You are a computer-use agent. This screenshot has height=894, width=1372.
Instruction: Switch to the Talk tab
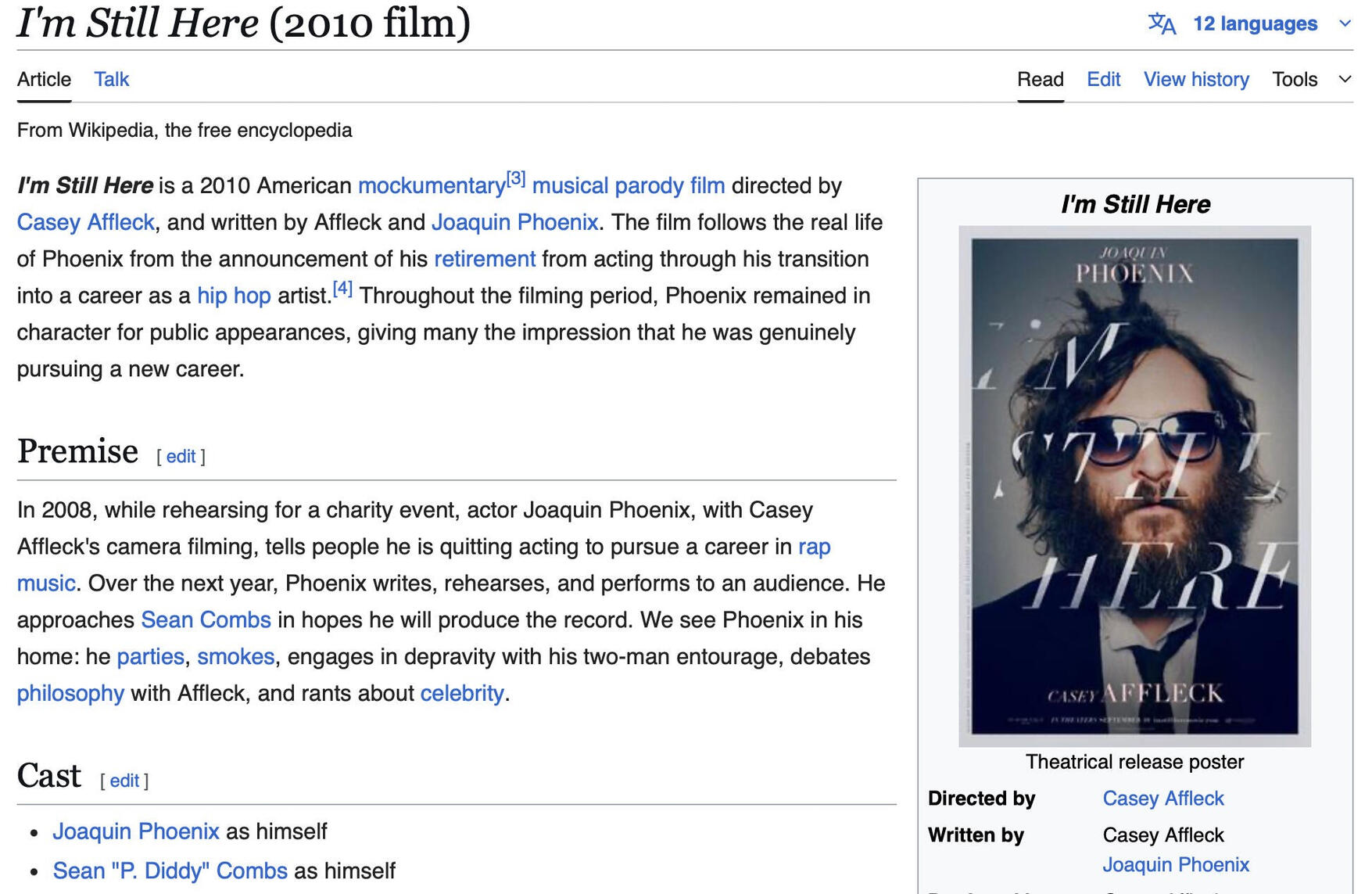pyautogui.click(x=111, y=79)
